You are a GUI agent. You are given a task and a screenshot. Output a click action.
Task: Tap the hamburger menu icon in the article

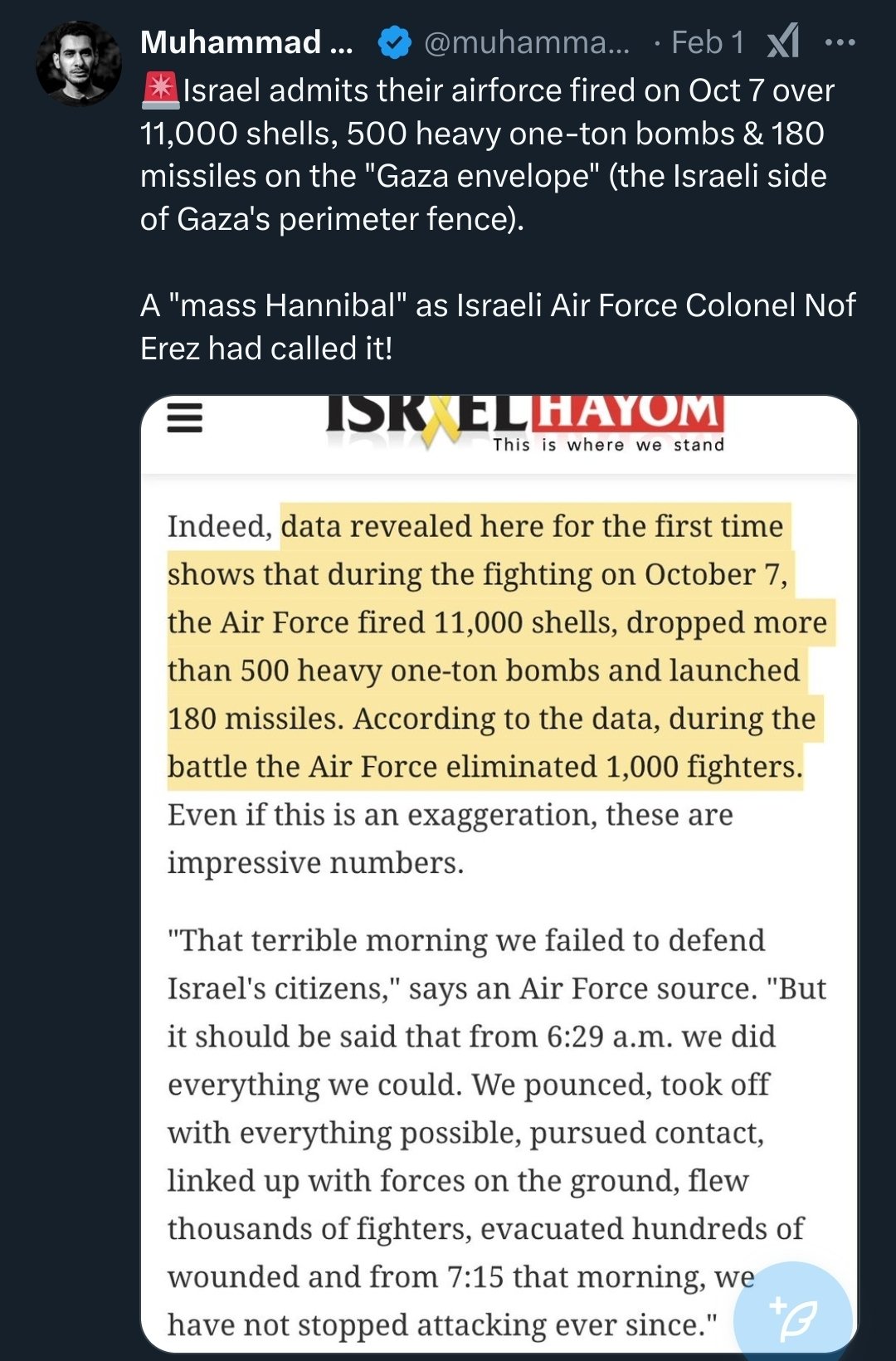(x=185, y=417)
